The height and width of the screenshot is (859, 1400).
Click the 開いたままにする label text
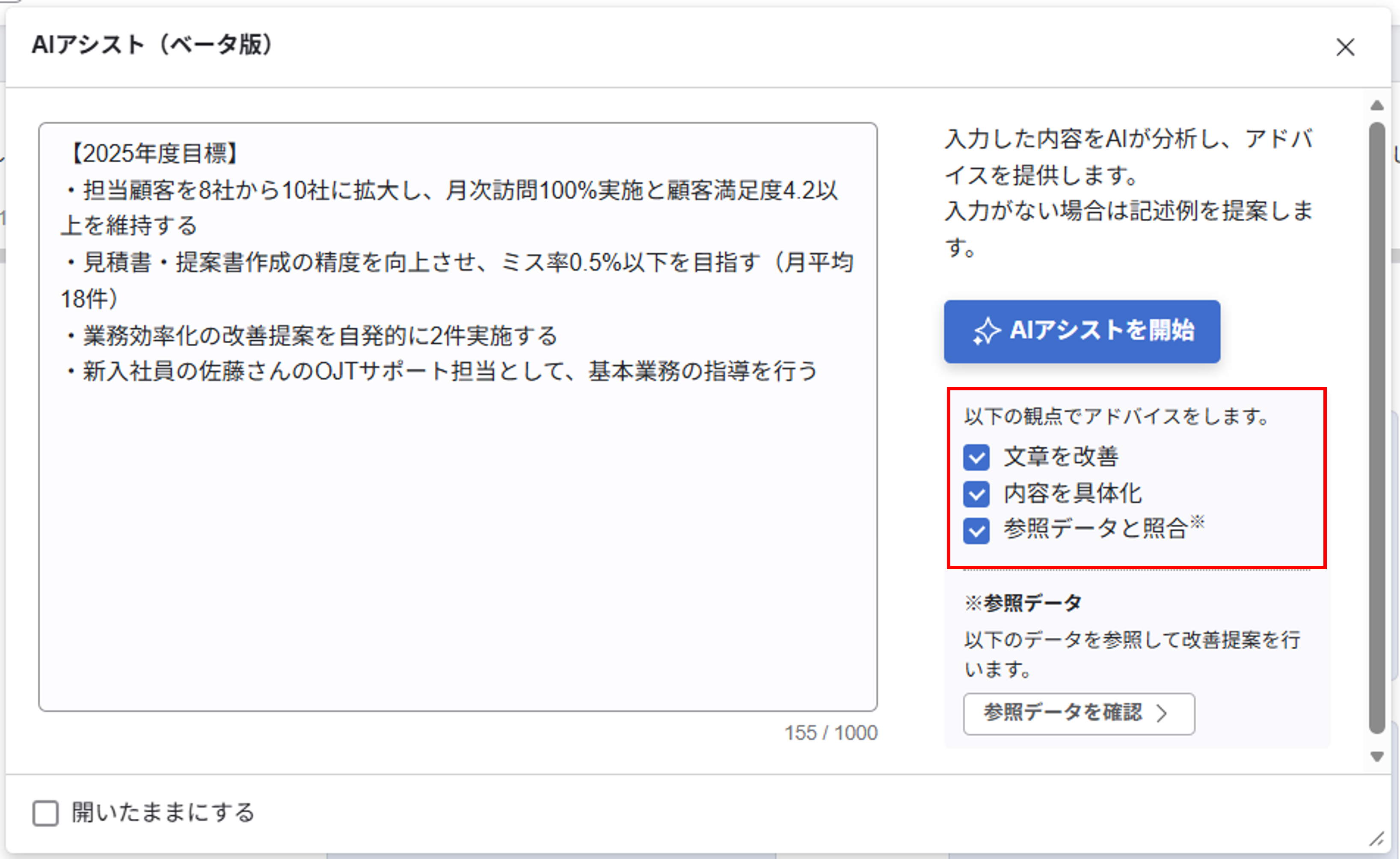coord(163,812)
